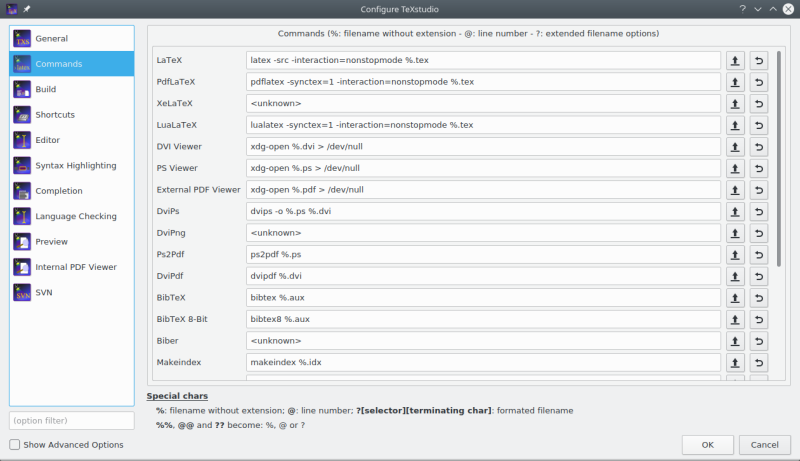Edit the LuaLaTeX command field

point(483,125)
